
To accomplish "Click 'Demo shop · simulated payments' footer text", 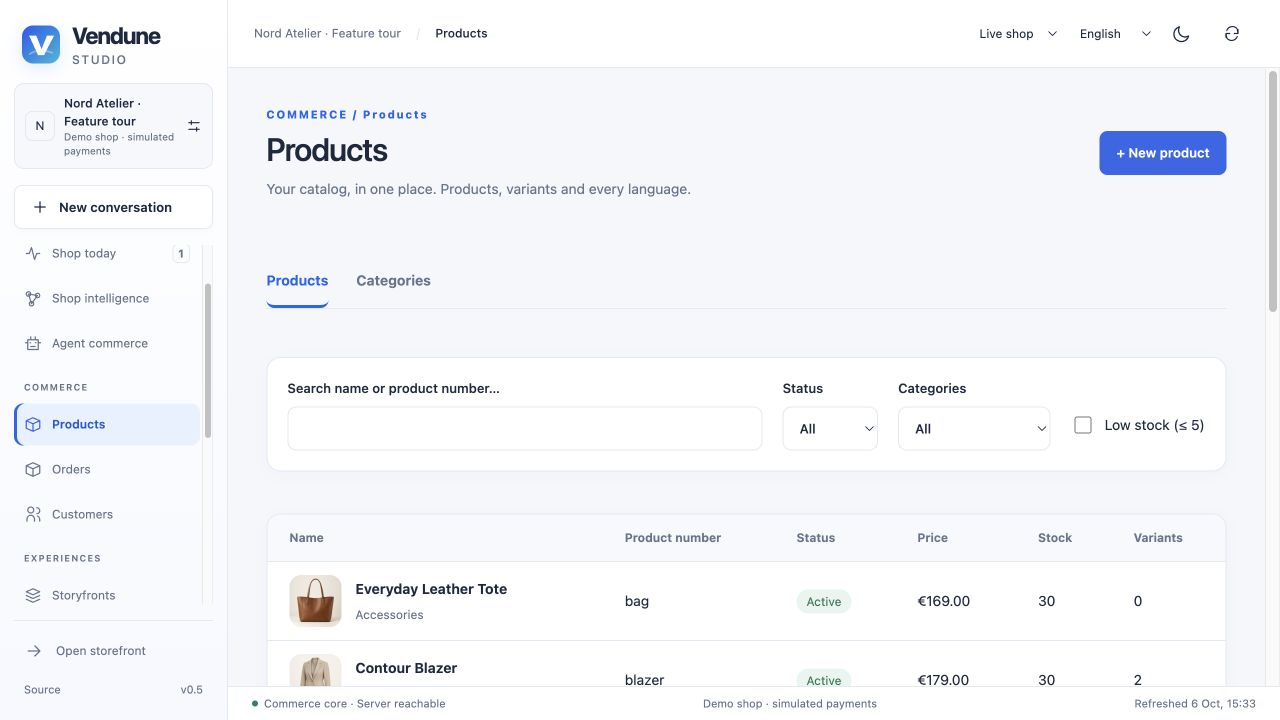I will (790, 704).
